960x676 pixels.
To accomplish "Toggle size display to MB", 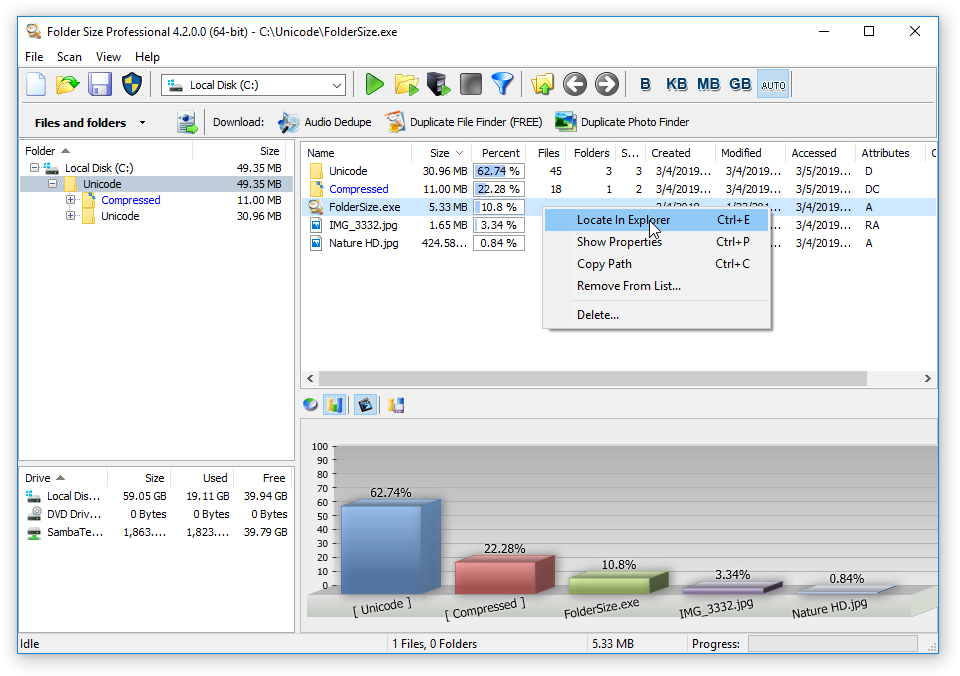I will 708,85.
